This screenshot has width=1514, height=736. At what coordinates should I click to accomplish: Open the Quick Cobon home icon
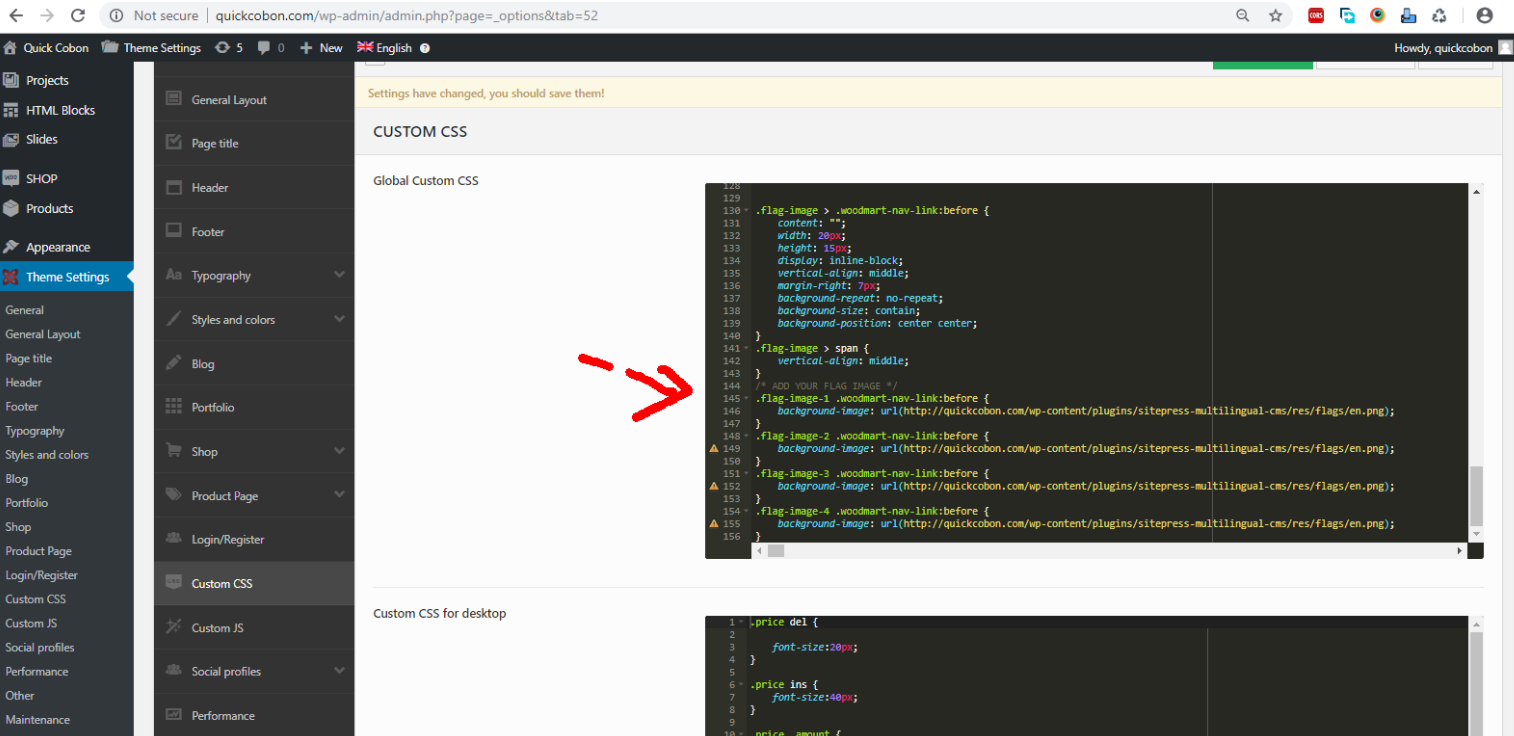click(x=10, y=48)
